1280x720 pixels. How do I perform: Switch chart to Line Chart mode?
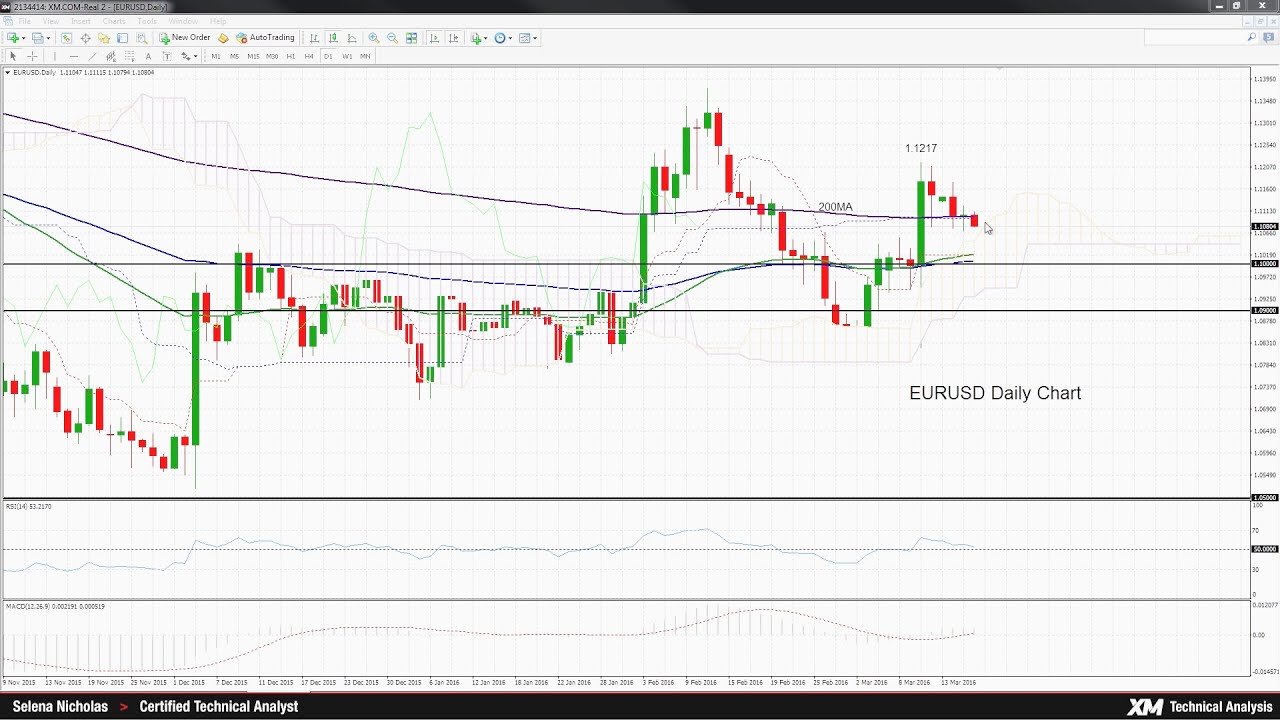click(352, 38)
